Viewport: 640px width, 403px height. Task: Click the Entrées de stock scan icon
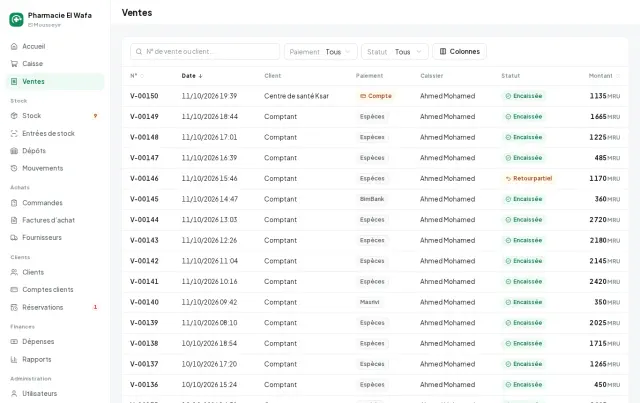click(14, 134)
